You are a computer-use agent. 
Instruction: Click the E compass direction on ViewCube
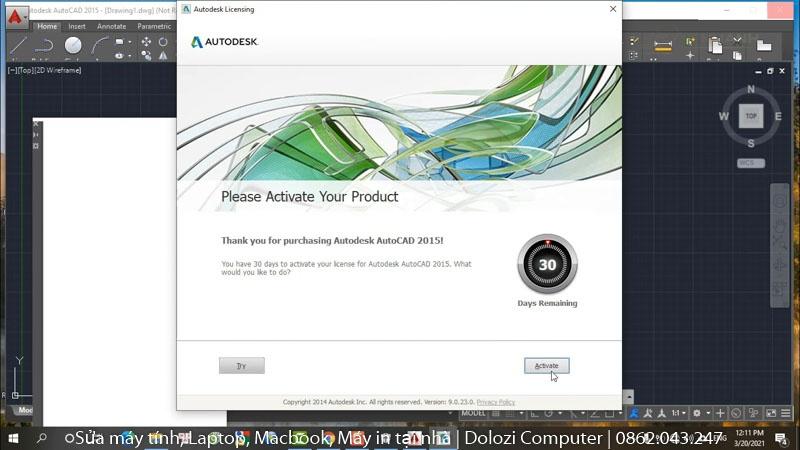point(778,116)
